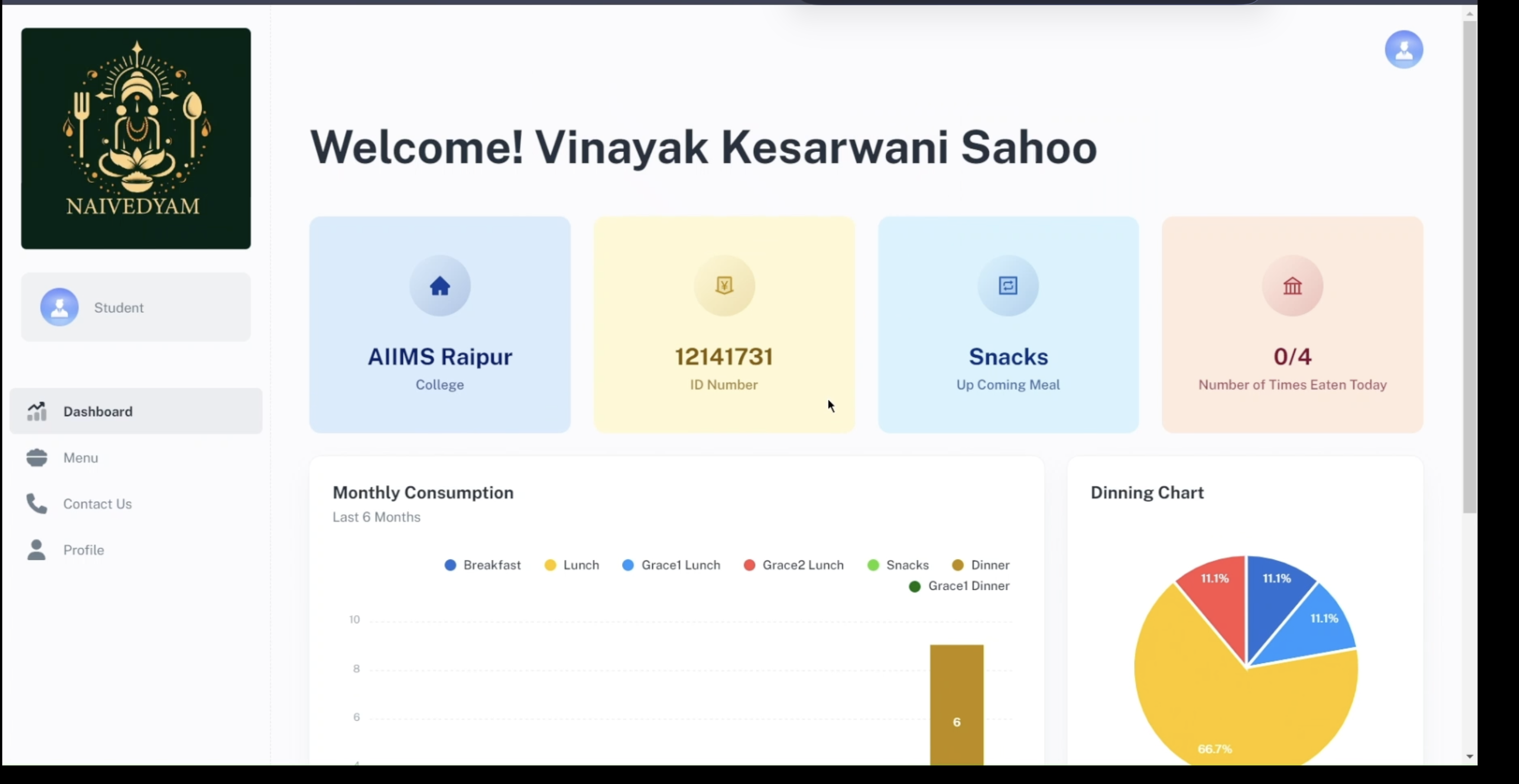
Task: Click the home icon on AIIMS Raipur card
Action: click(x=440, y=286)
